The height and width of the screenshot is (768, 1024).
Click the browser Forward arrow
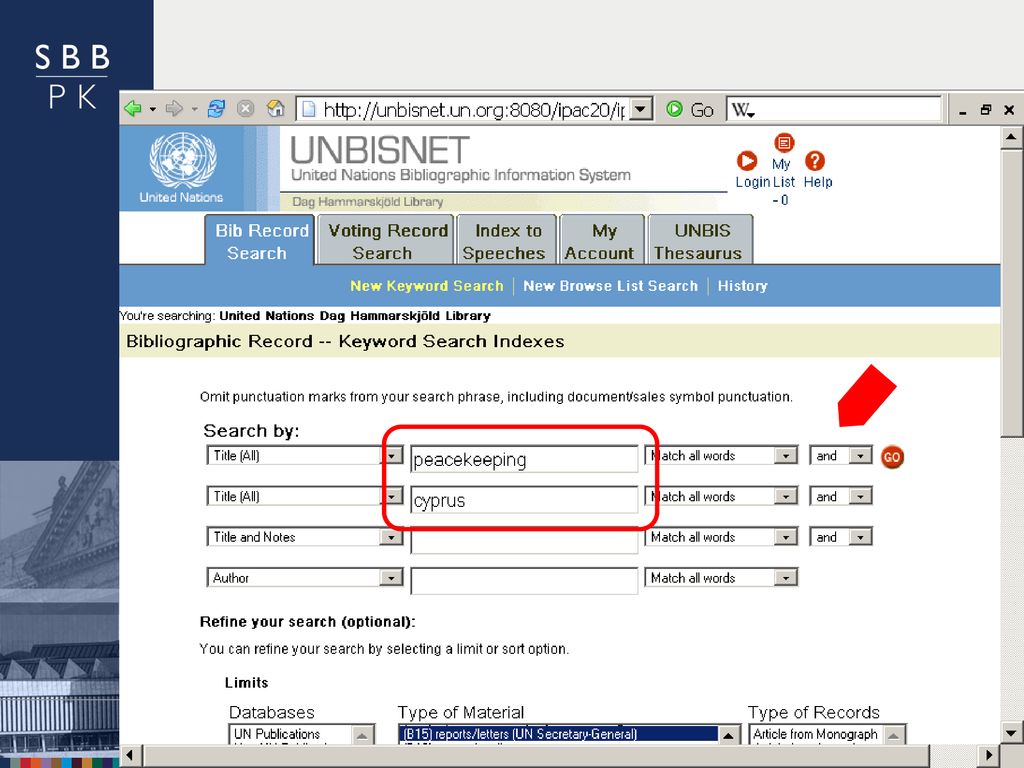[174, 108]
